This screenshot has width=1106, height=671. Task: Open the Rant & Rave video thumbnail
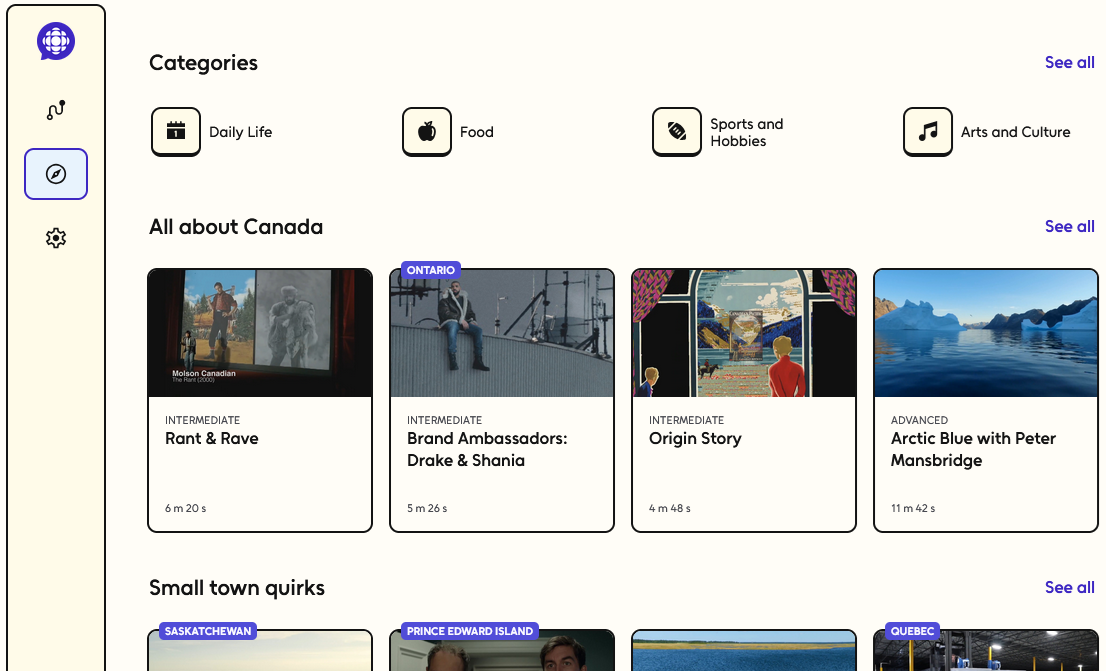260,333
